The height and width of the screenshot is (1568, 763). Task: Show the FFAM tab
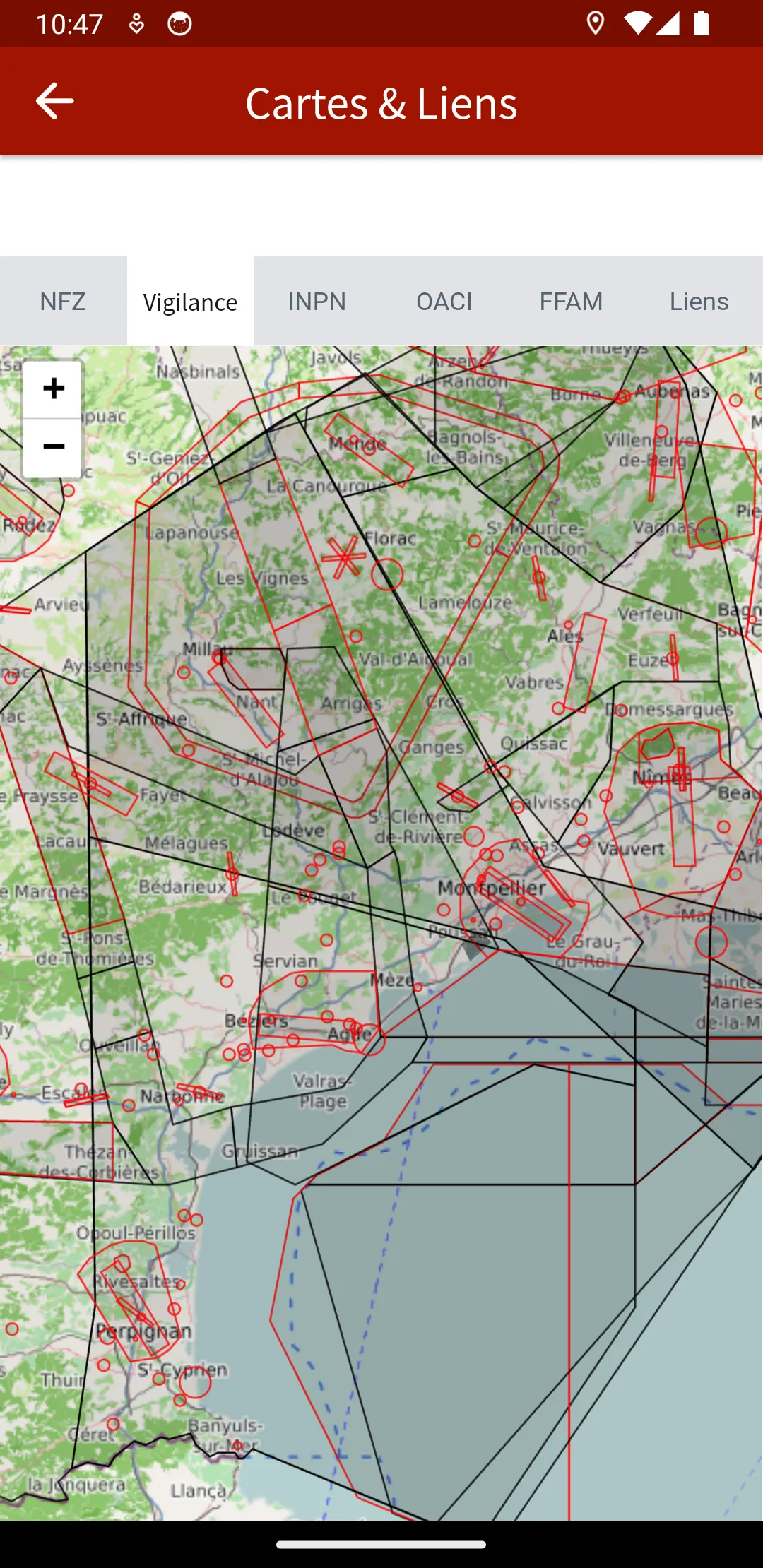pyautogui.click(x=572, y=302)
